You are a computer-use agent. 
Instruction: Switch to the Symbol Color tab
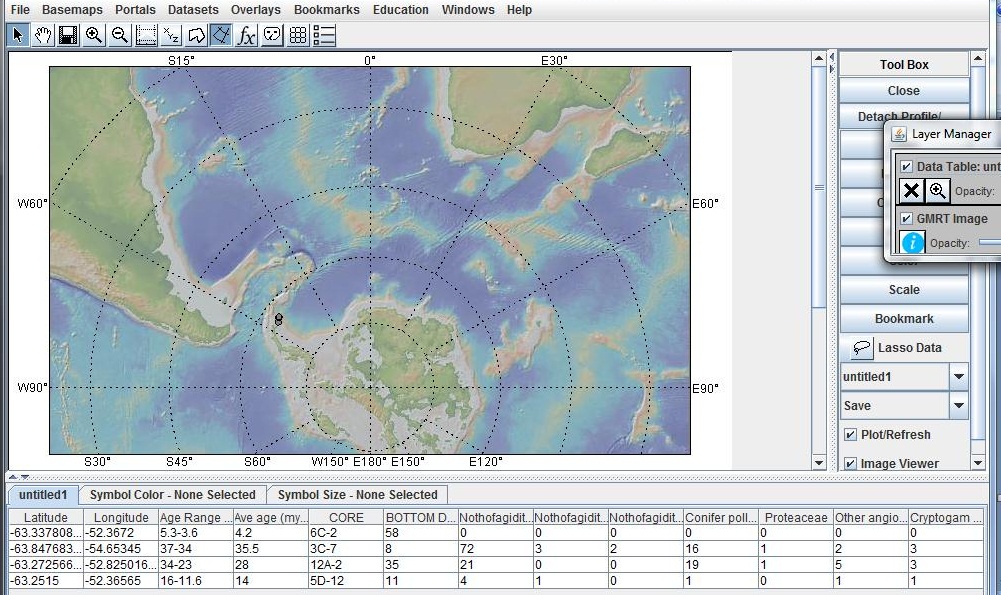[x=172, y=494]
